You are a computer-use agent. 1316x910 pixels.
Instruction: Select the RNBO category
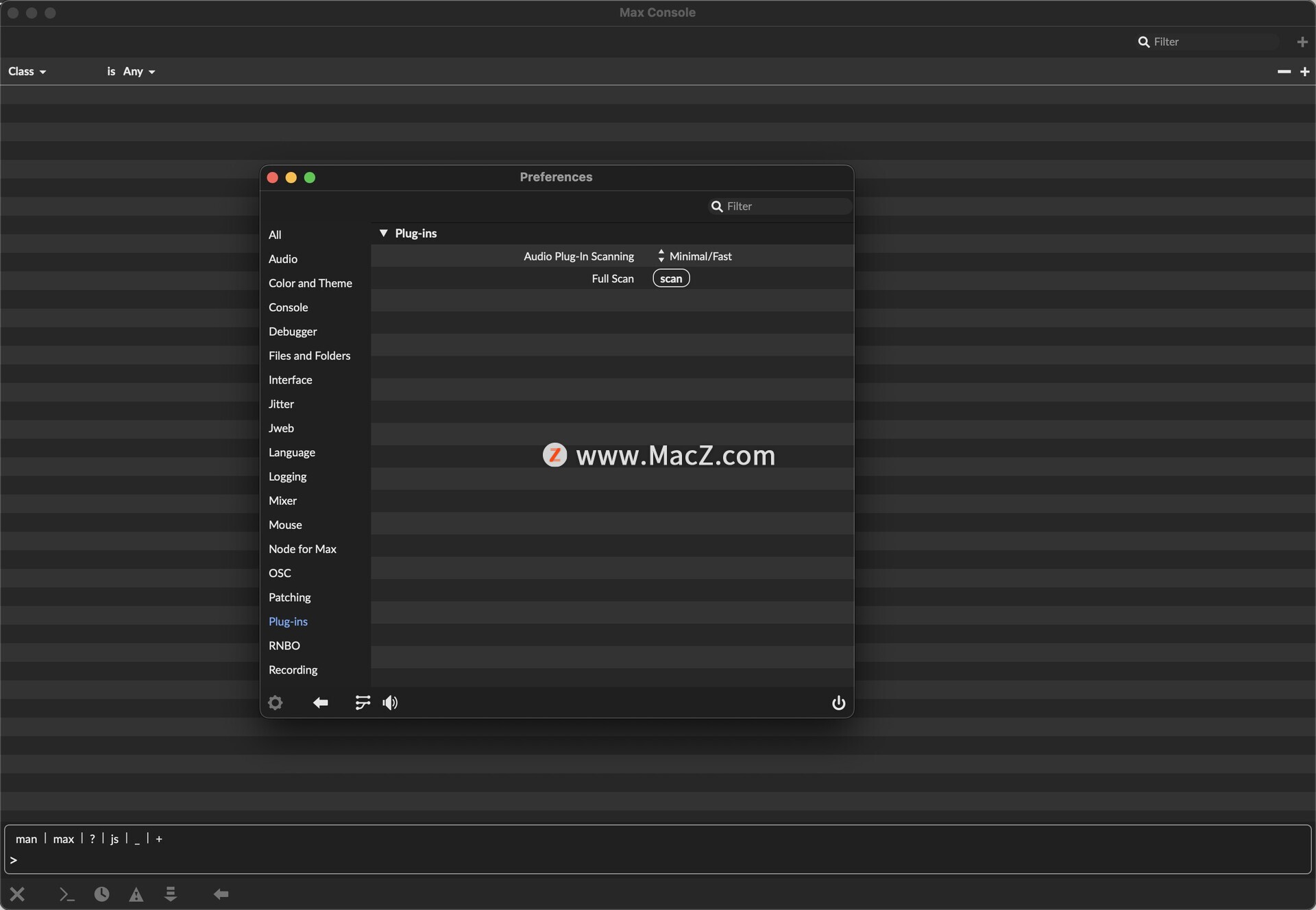pyautogui.click(x=284, y=645)
